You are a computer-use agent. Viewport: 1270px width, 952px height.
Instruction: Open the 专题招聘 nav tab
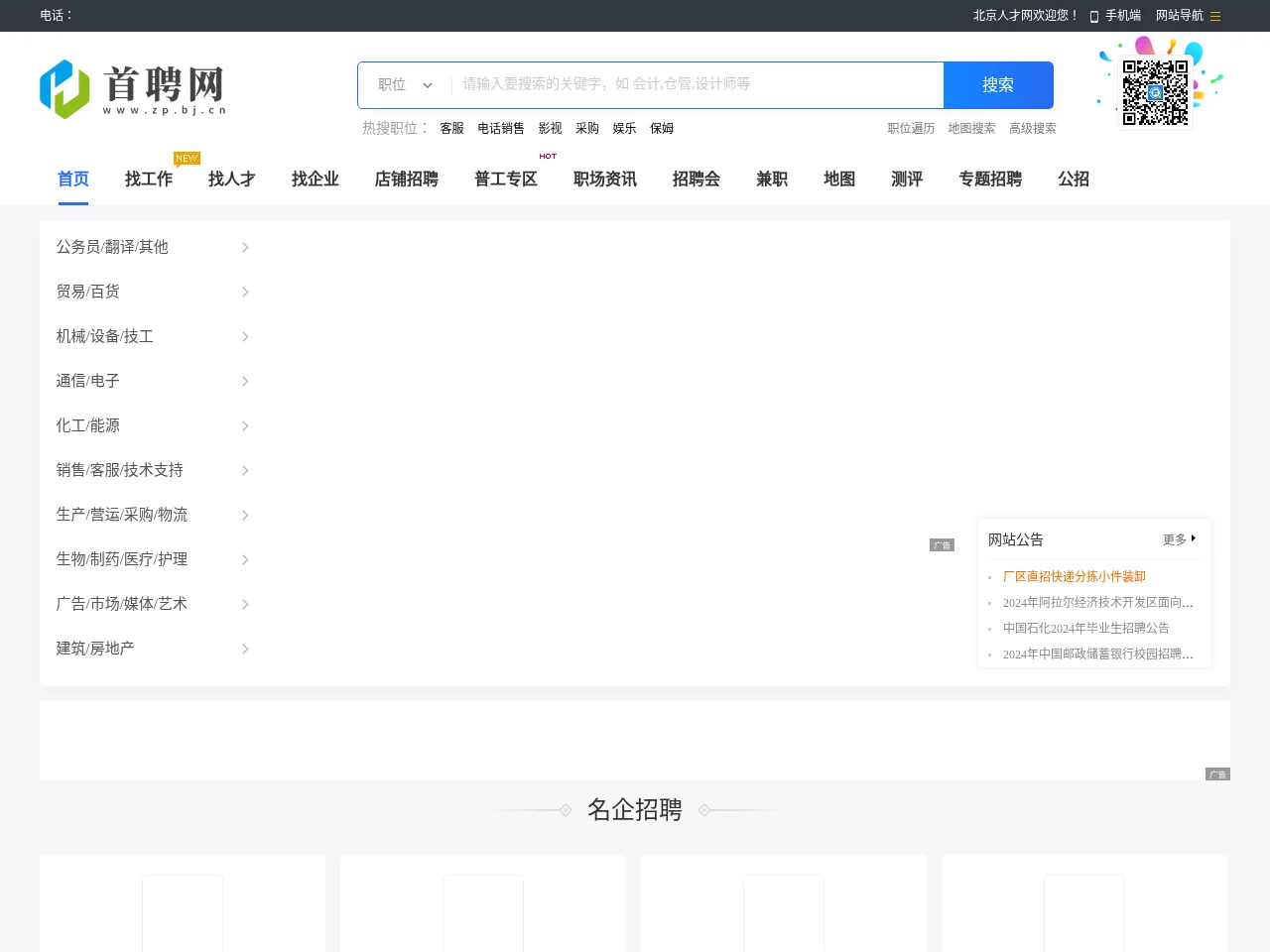pos(990,179)
